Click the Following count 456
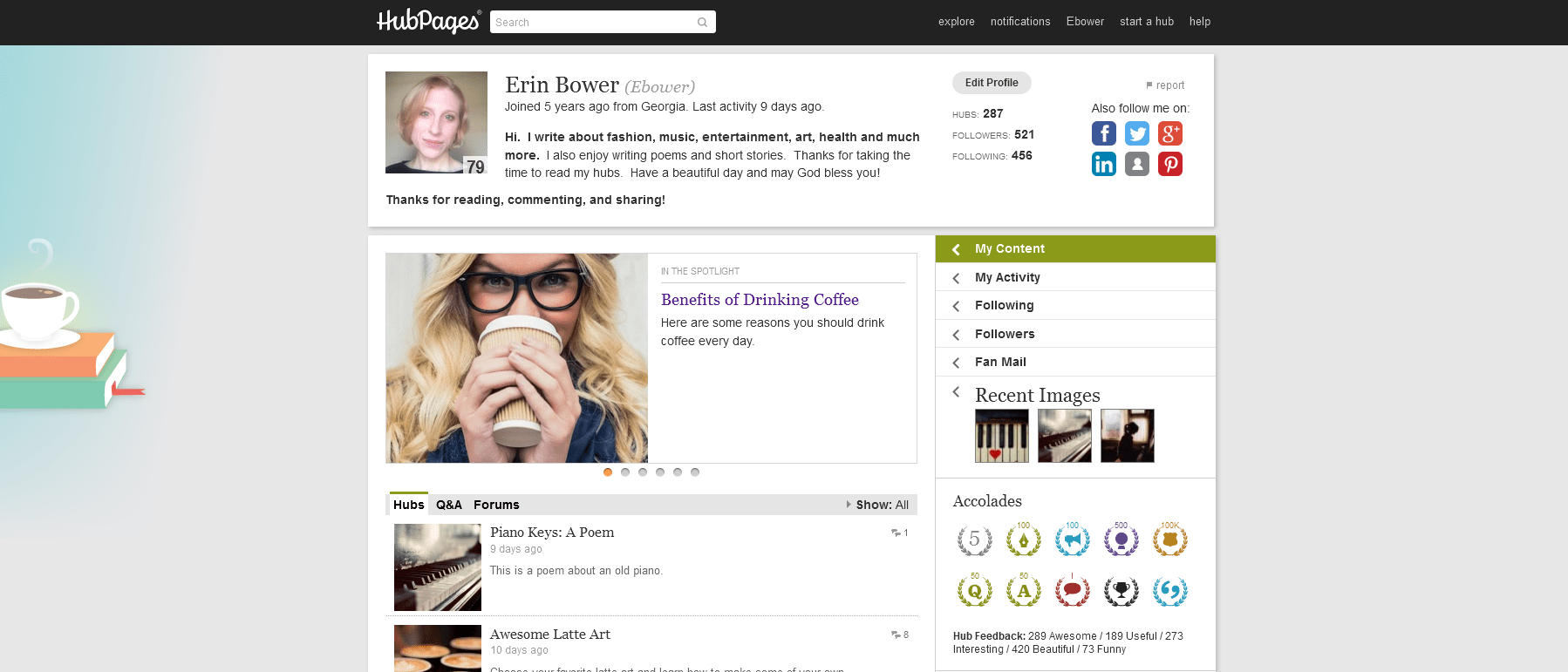The height and width of the screenshot is (672, 1568). 1022,155
